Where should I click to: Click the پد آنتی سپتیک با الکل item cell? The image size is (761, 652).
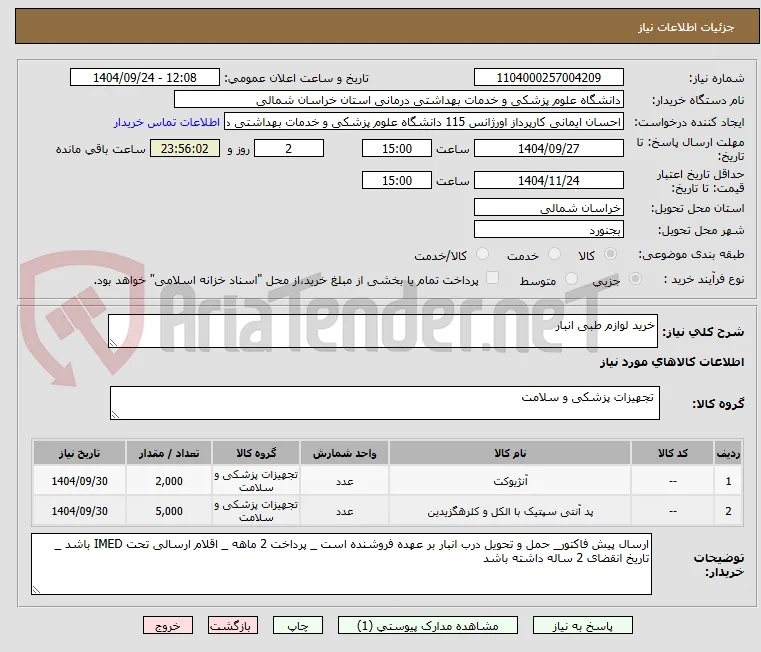pyautogui.click(x=510, y=511)
